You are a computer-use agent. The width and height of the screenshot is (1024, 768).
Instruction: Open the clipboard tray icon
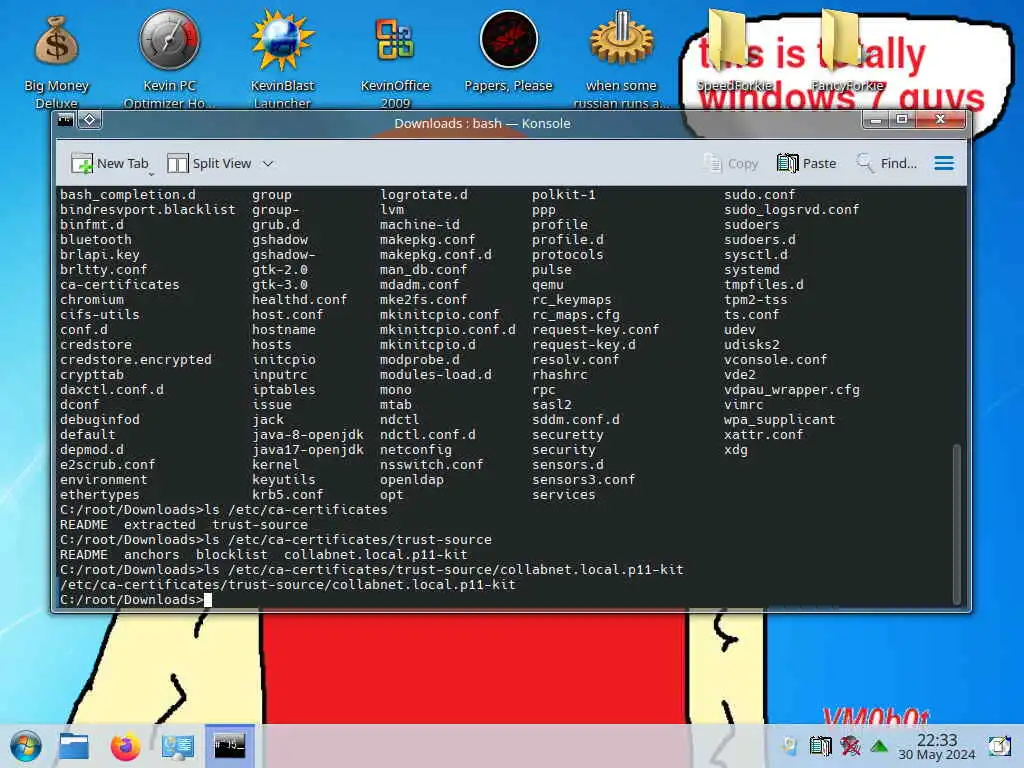pos(820,746)
